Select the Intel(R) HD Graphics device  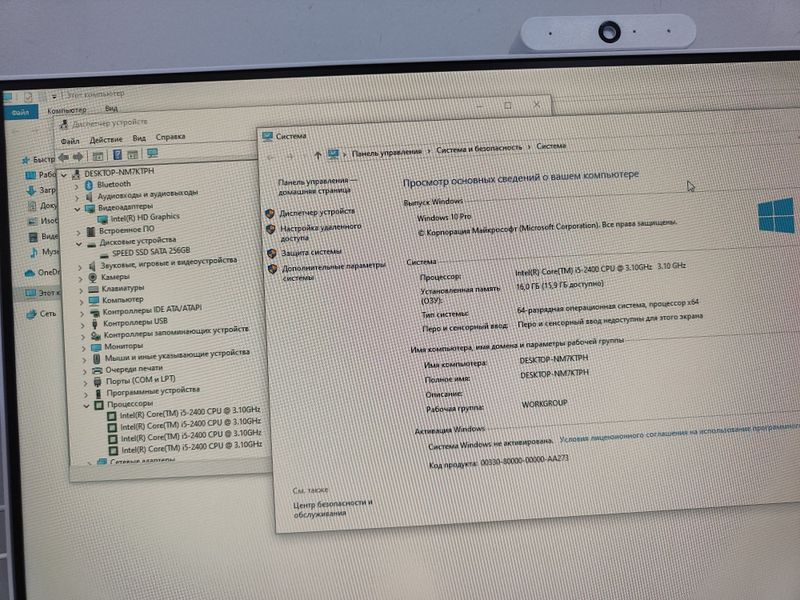145,217
